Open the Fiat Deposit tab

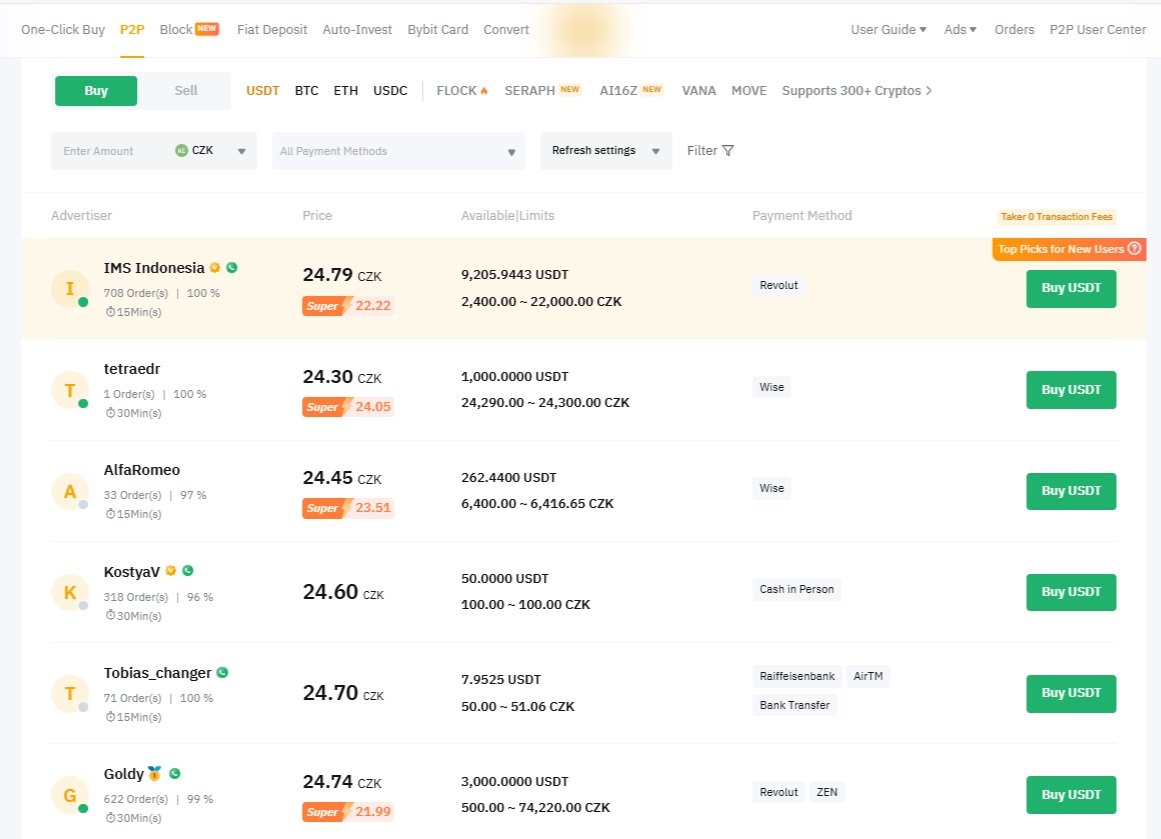click(x=272, y=30)
